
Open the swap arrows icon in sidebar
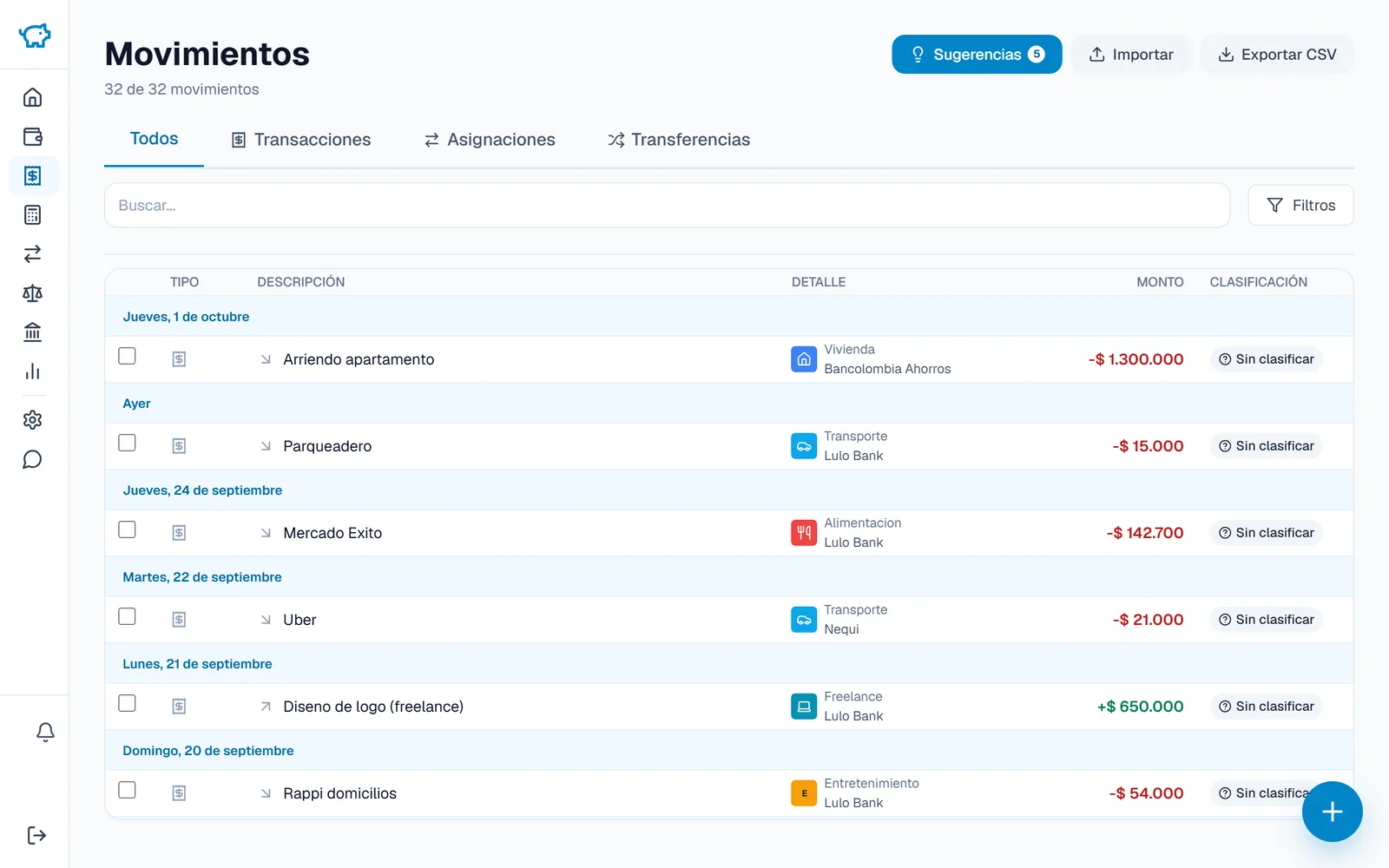tap(32, 254)
